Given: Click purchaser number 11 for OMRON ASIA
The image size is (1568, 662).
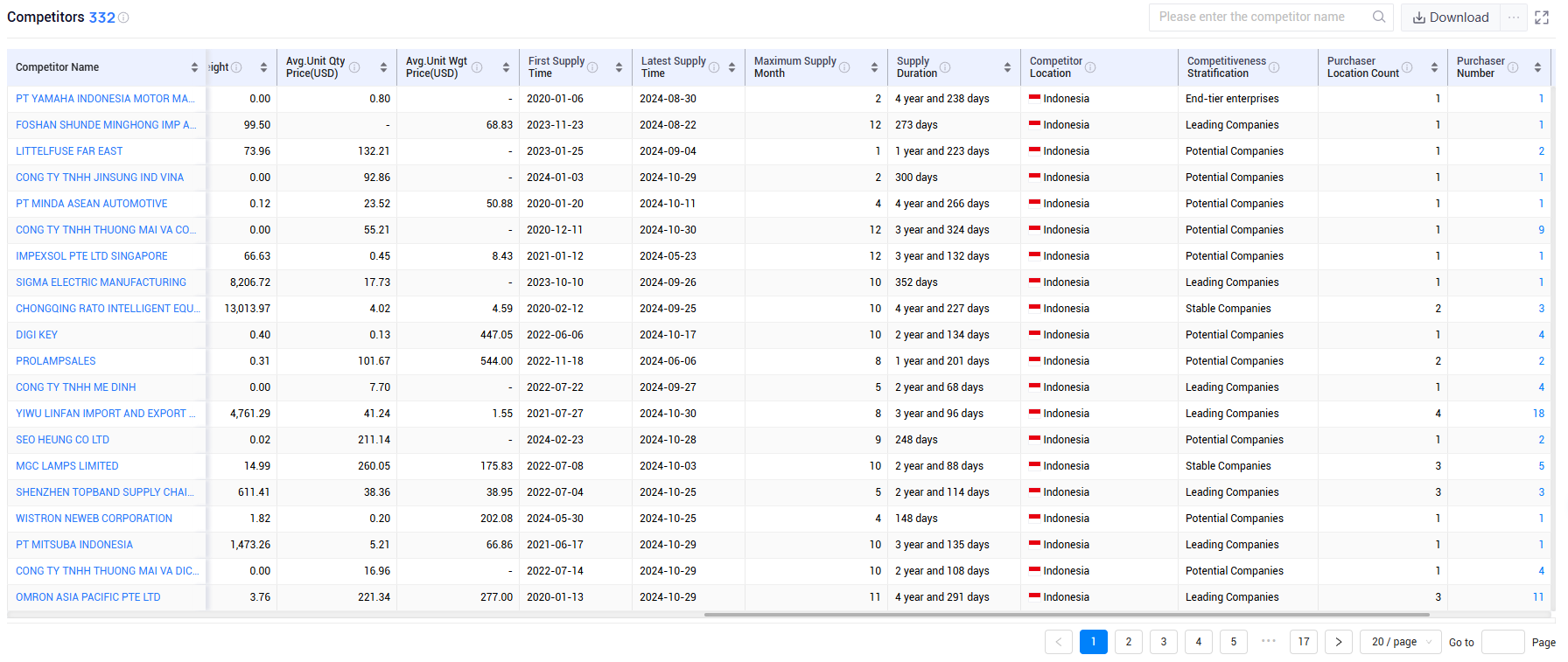Looking at the screenshot, I should coord(1538,597).
